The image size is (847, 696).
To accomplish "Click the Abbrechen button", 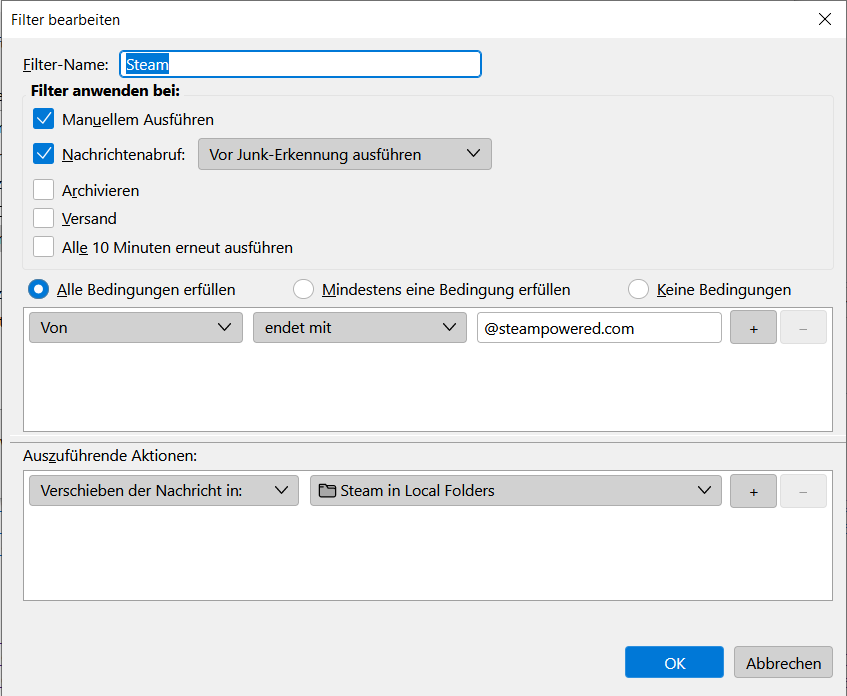I will pos(783,662).
